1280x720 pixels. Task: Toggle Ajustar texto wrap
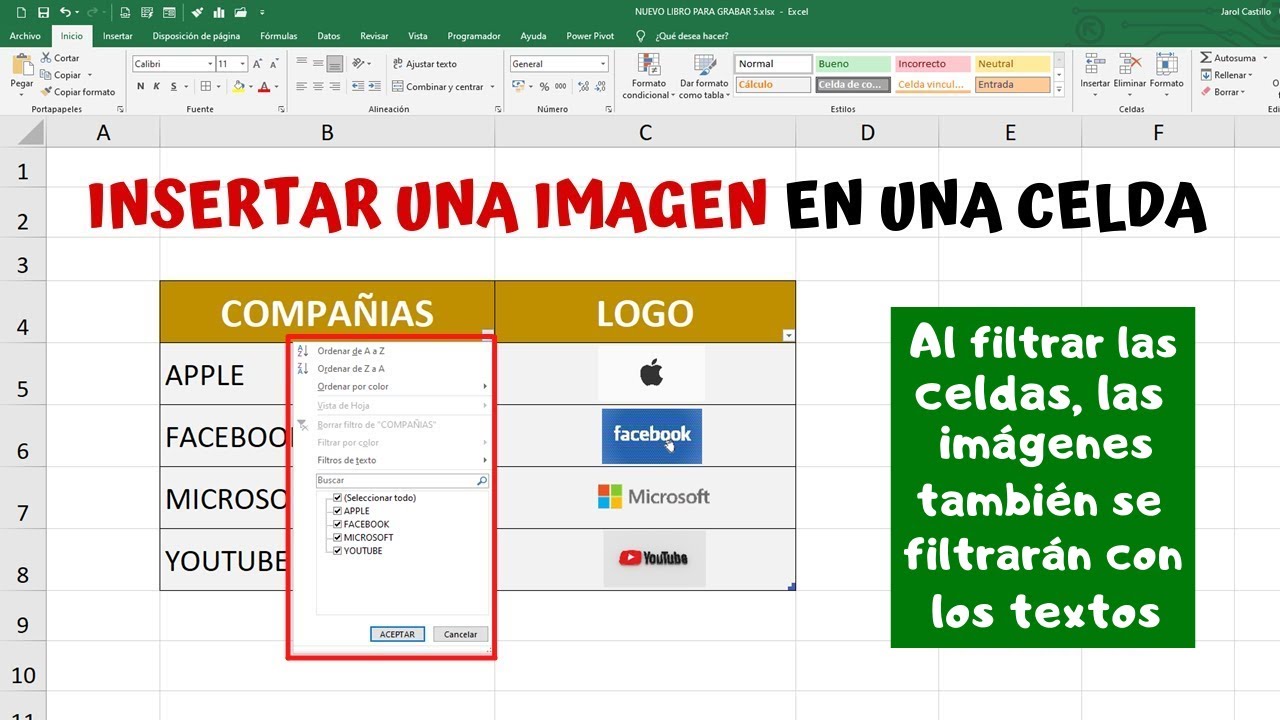pos(425,64)
